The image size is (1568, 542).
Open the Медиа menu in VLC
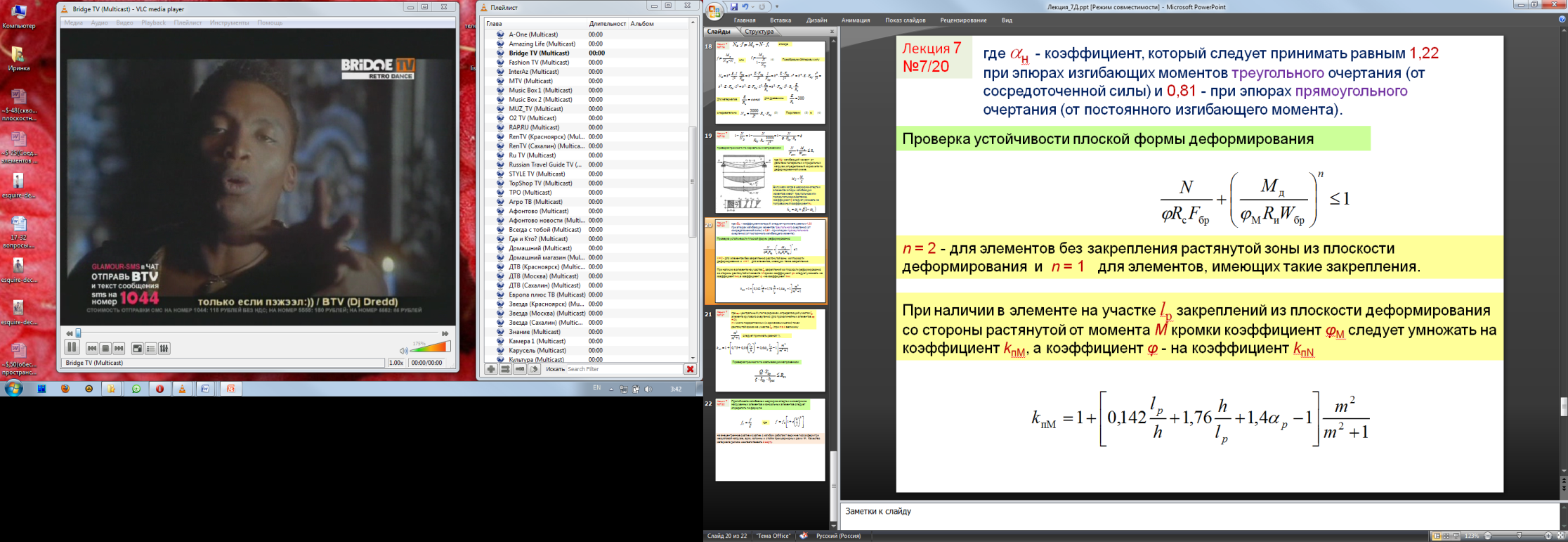73,23
